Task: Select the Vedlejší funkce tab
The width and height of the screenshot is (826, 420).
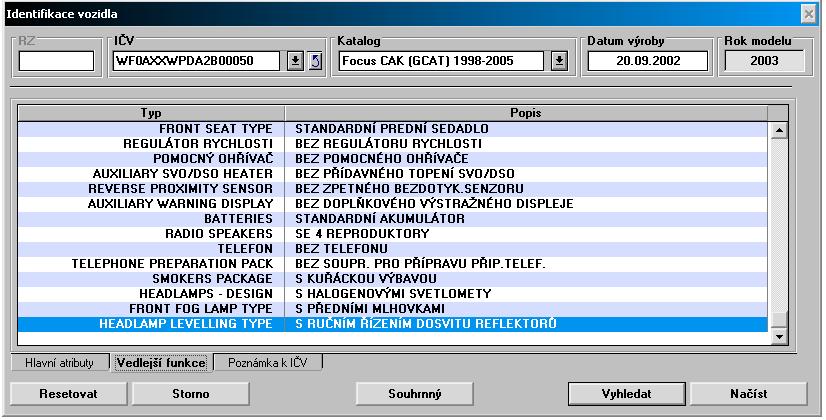Action: click(x=161, y=363)
